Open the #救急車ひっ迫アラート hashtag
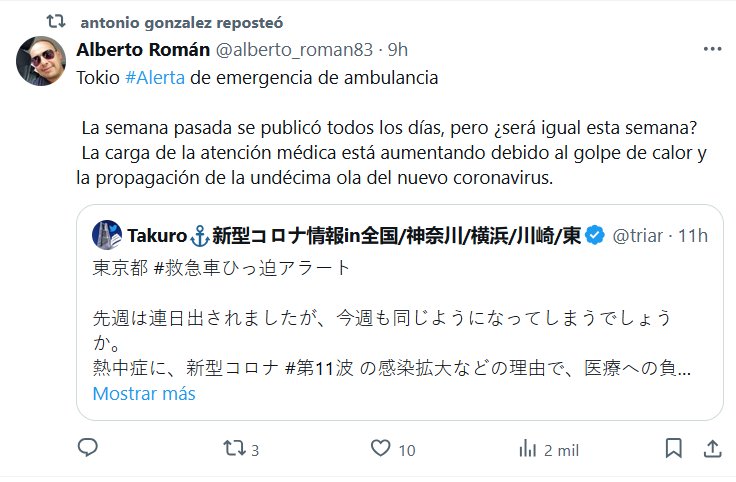 [x=252, y=268]
